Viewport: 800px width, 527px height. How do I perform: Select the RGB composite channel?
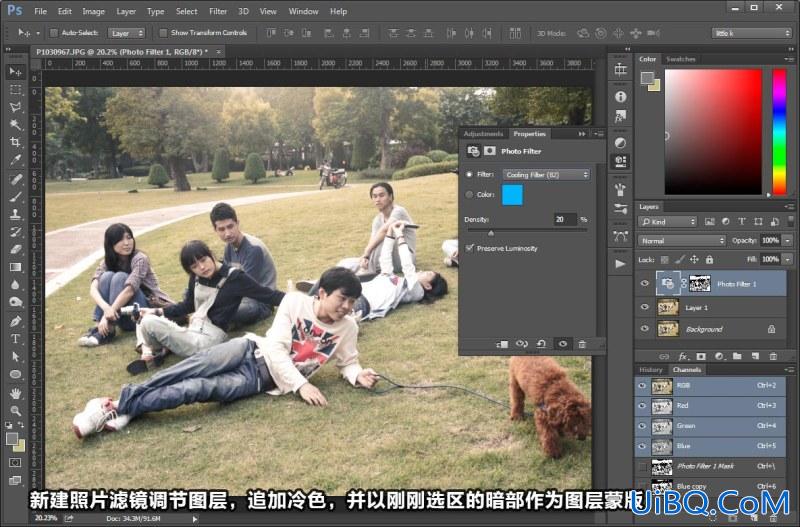click(x=710, y=386)
